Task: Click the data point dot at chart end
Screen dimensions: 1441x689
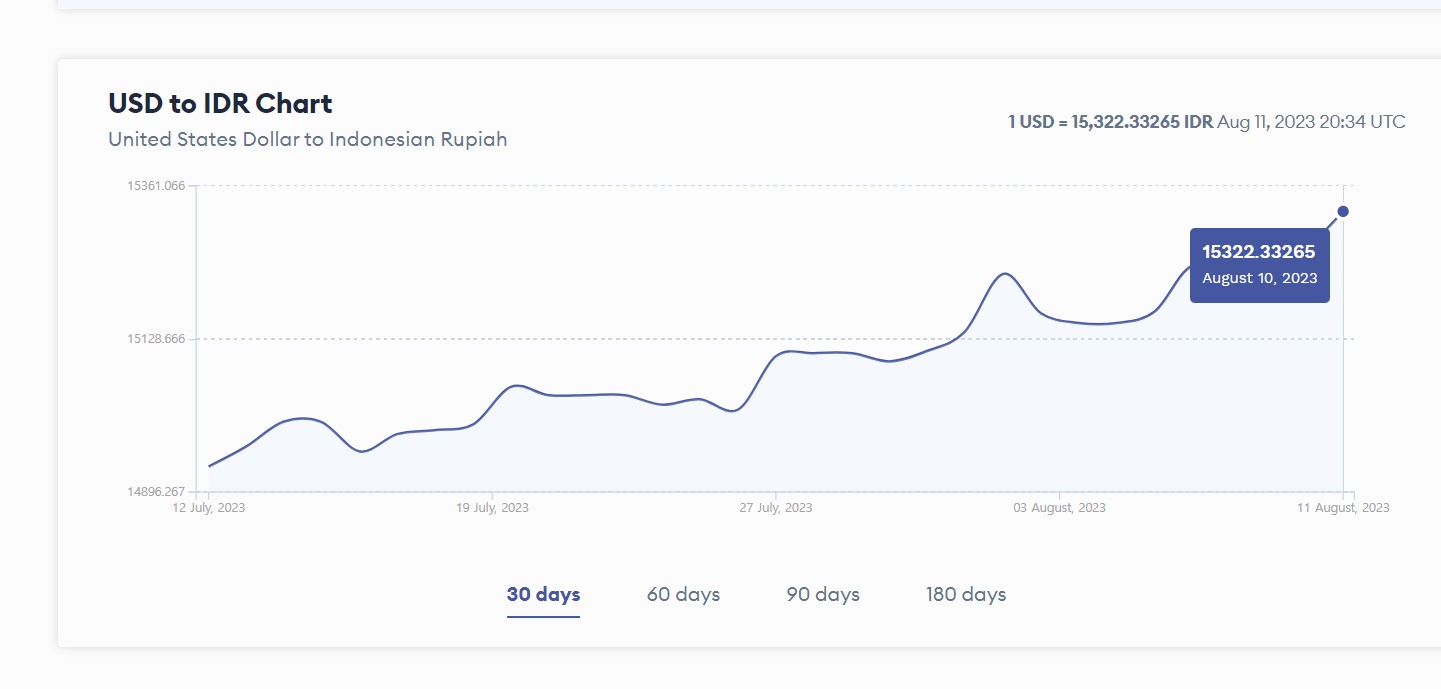Action: click(1343, 211)
